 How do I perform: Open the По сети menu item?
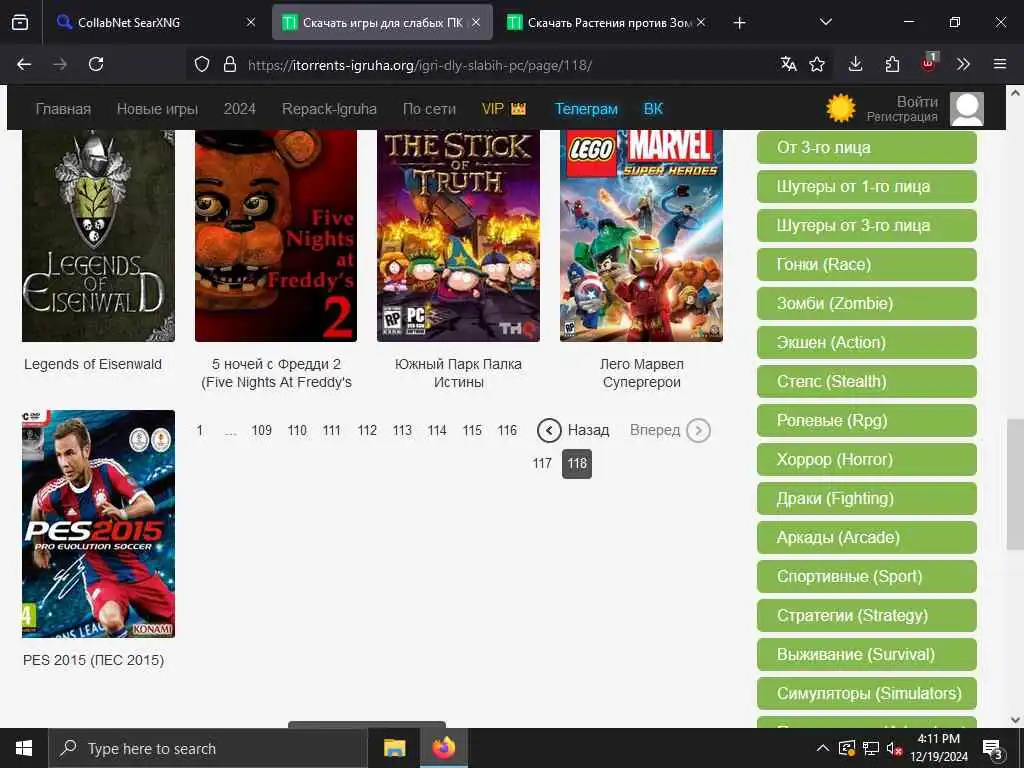pos(429,109)
